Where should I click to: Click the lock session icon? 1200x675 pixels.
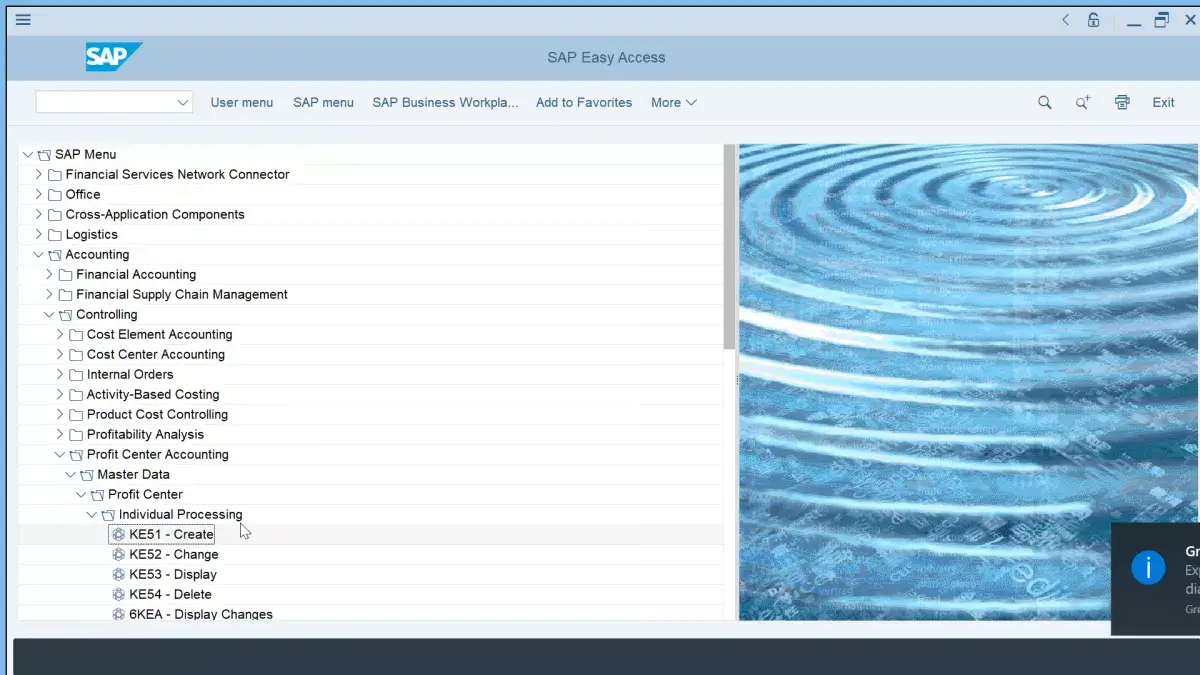(1094, 20)
